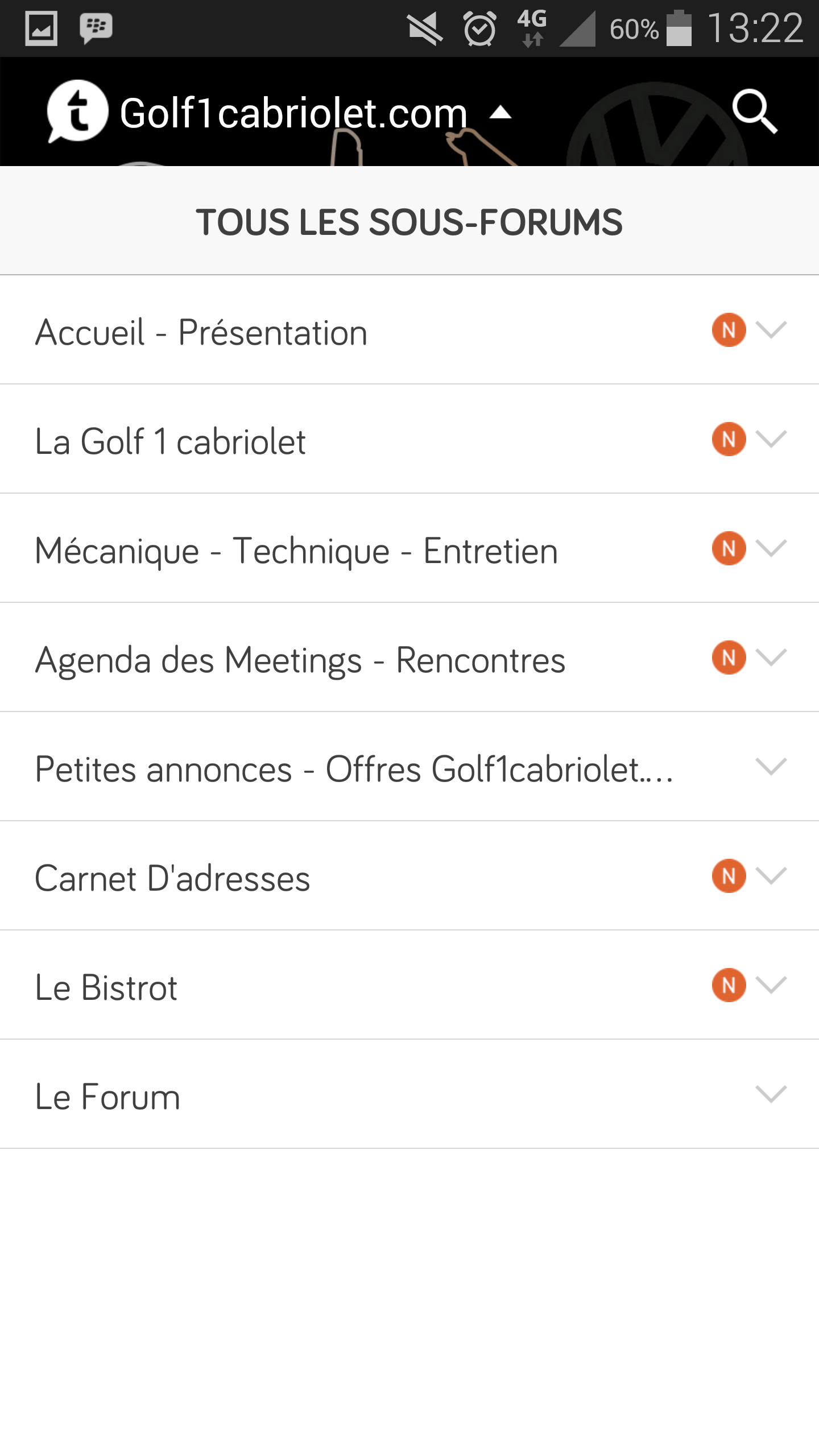Select the Carnet D'adresses entry
Viewport: 819px width, 1456px height.
click(x=172, y=878)
